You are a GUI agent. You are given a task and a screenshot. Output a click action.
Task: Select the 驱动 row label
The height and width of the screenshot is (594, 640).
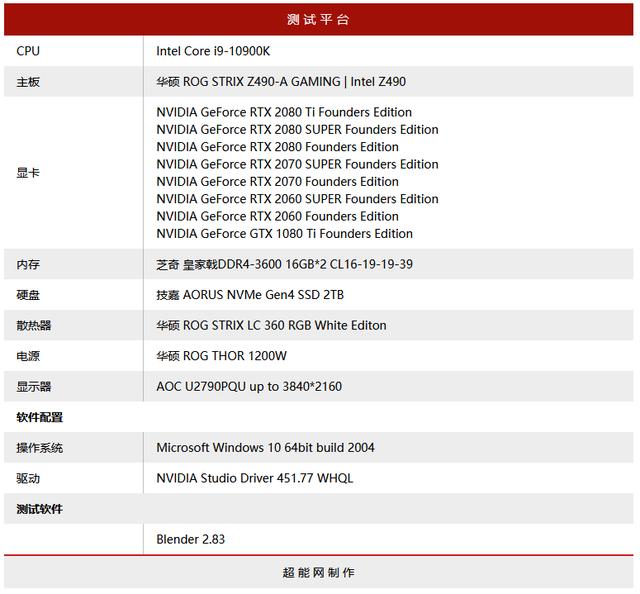28,478
